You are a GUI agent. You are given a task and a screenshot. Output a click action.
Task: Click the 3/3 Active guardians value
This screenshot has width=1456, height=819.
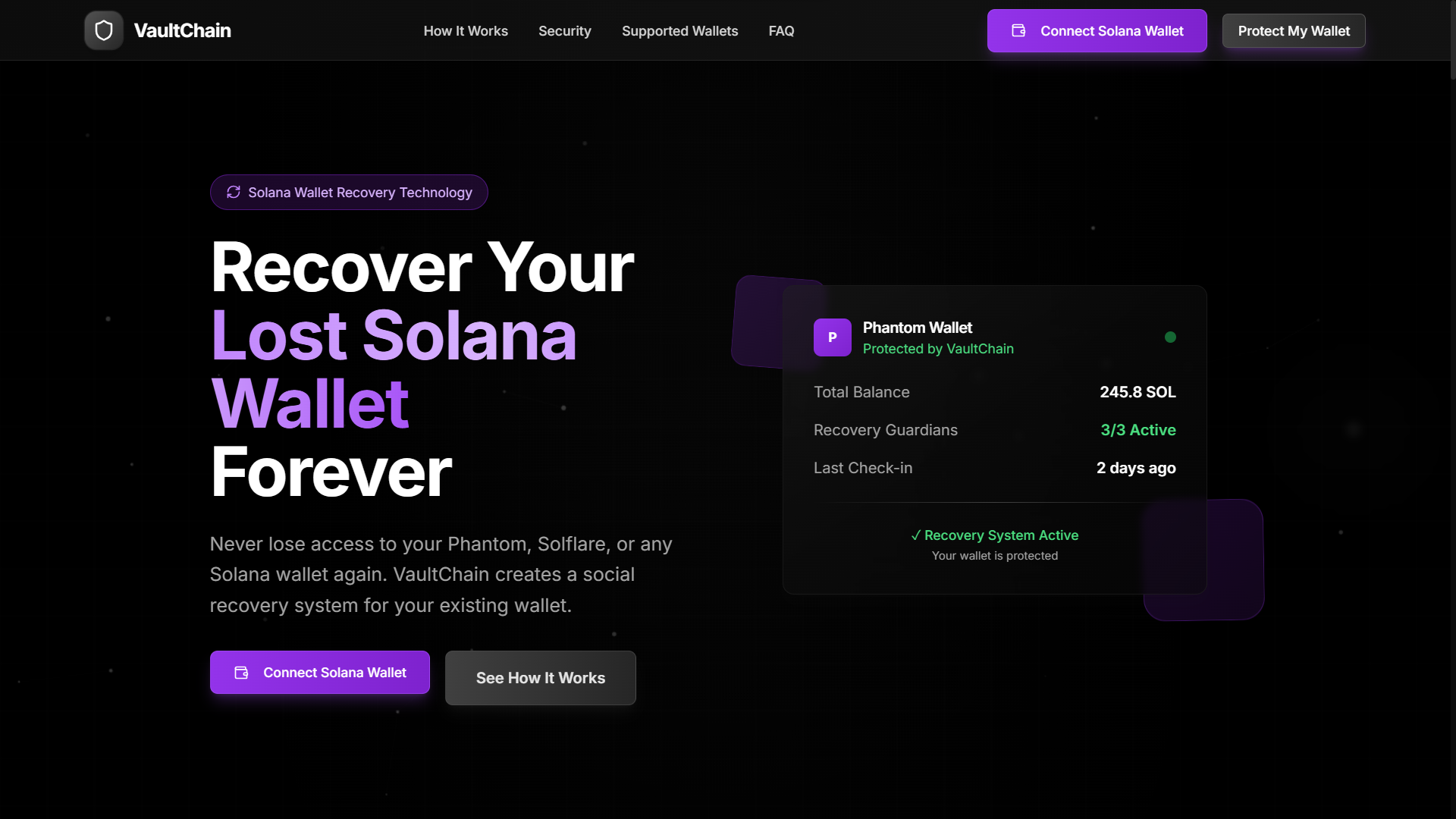1137,430
